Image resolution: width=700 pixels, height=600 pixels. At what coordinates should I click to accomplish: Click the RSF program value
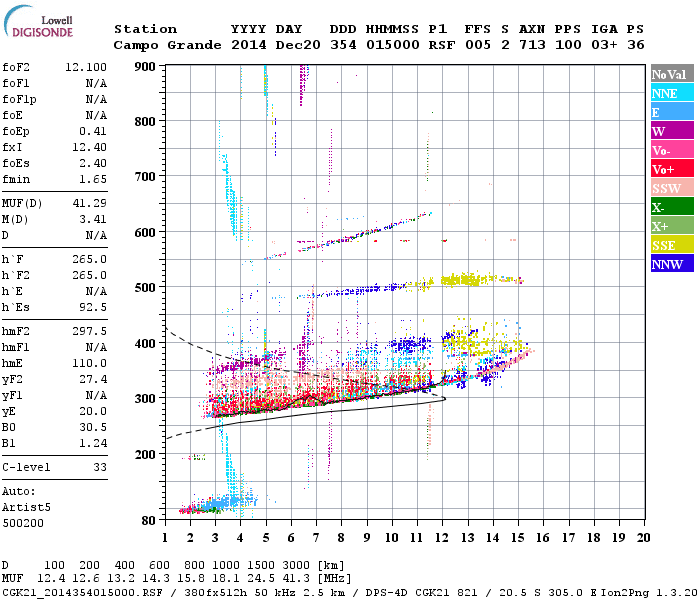(442, 45)
